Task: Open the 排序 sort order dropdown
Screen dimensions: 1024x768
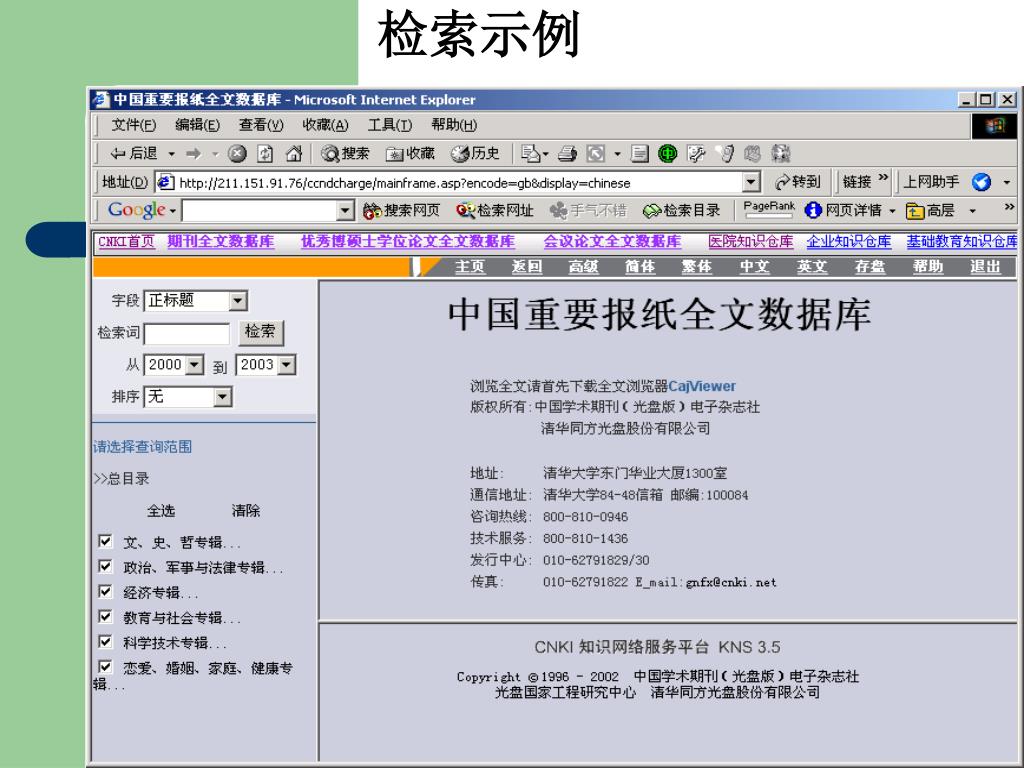Action: coord(223,397)
